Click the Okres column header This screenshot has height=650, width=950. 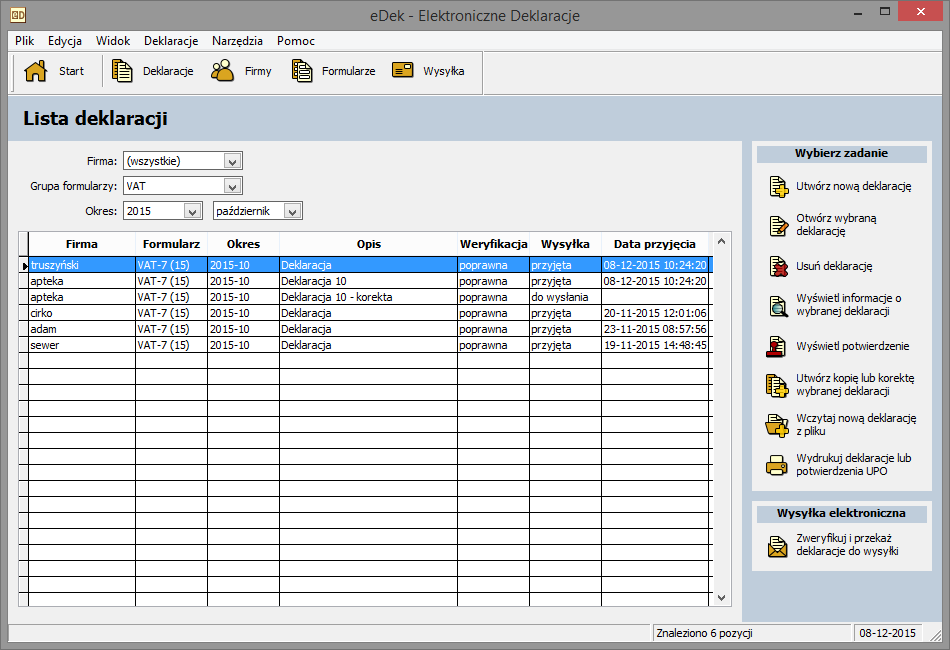244,244
